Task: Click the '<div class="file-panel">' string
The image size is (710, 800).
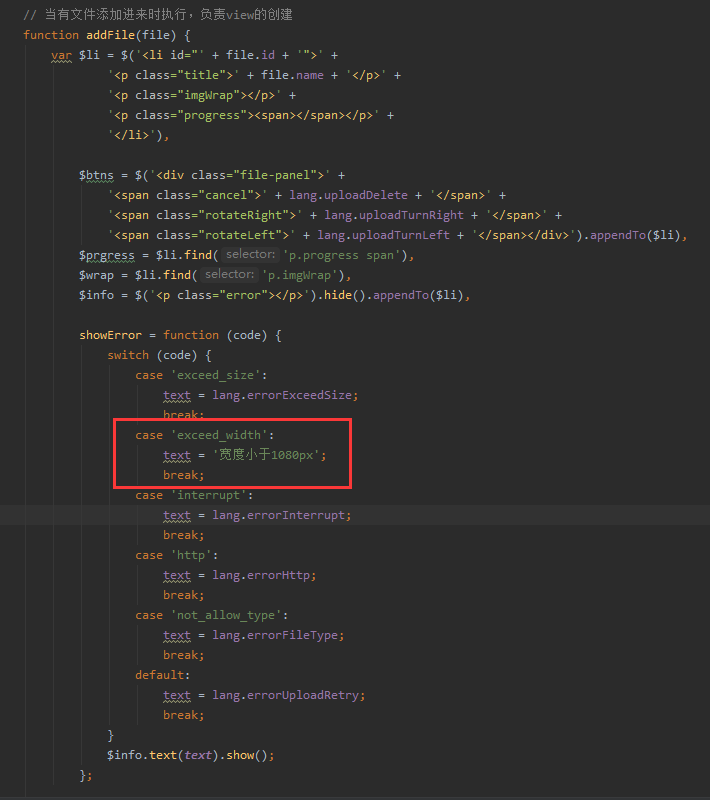Action: 240,176
